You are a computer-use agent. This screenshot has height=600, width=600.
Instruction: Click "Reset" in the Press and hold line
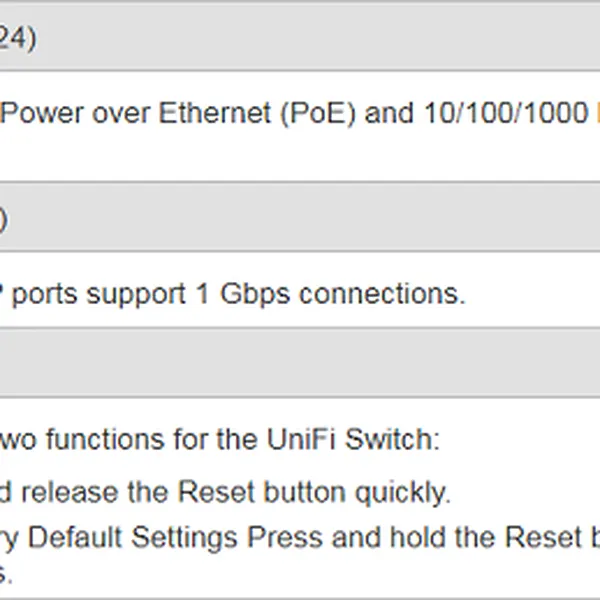pyautogui.click(x=541, y=539)
